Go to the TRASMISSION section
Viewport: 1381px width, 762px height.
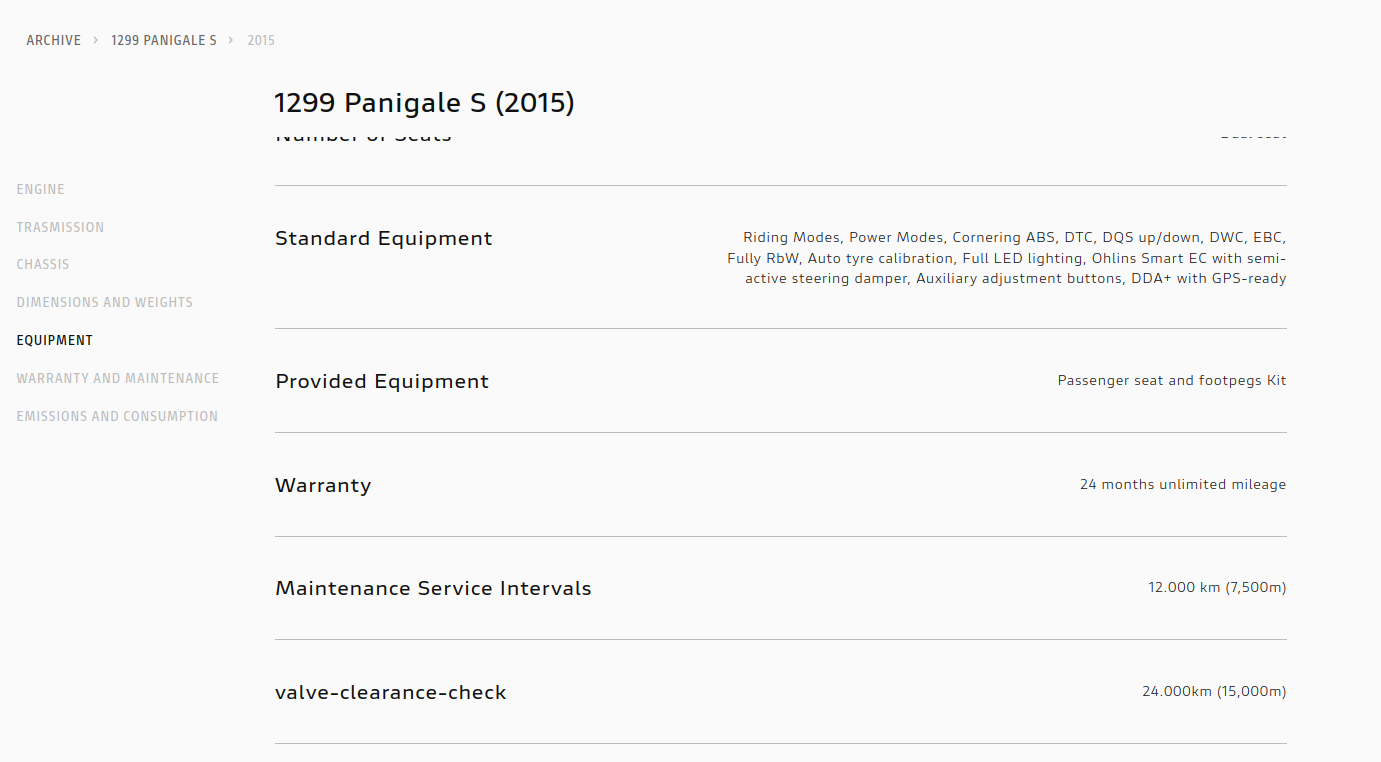click(60, 228)
